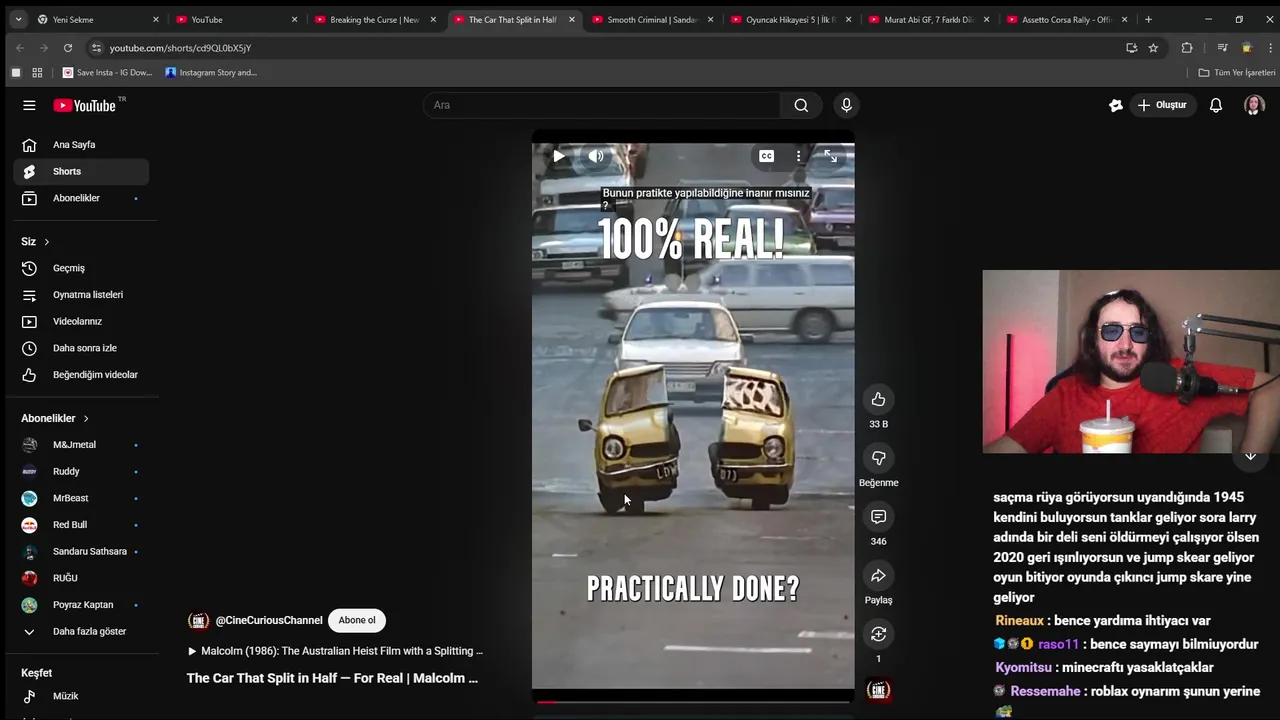Click the address bar URL
This screenshot has width=1280, height=720.
(180, 48)
